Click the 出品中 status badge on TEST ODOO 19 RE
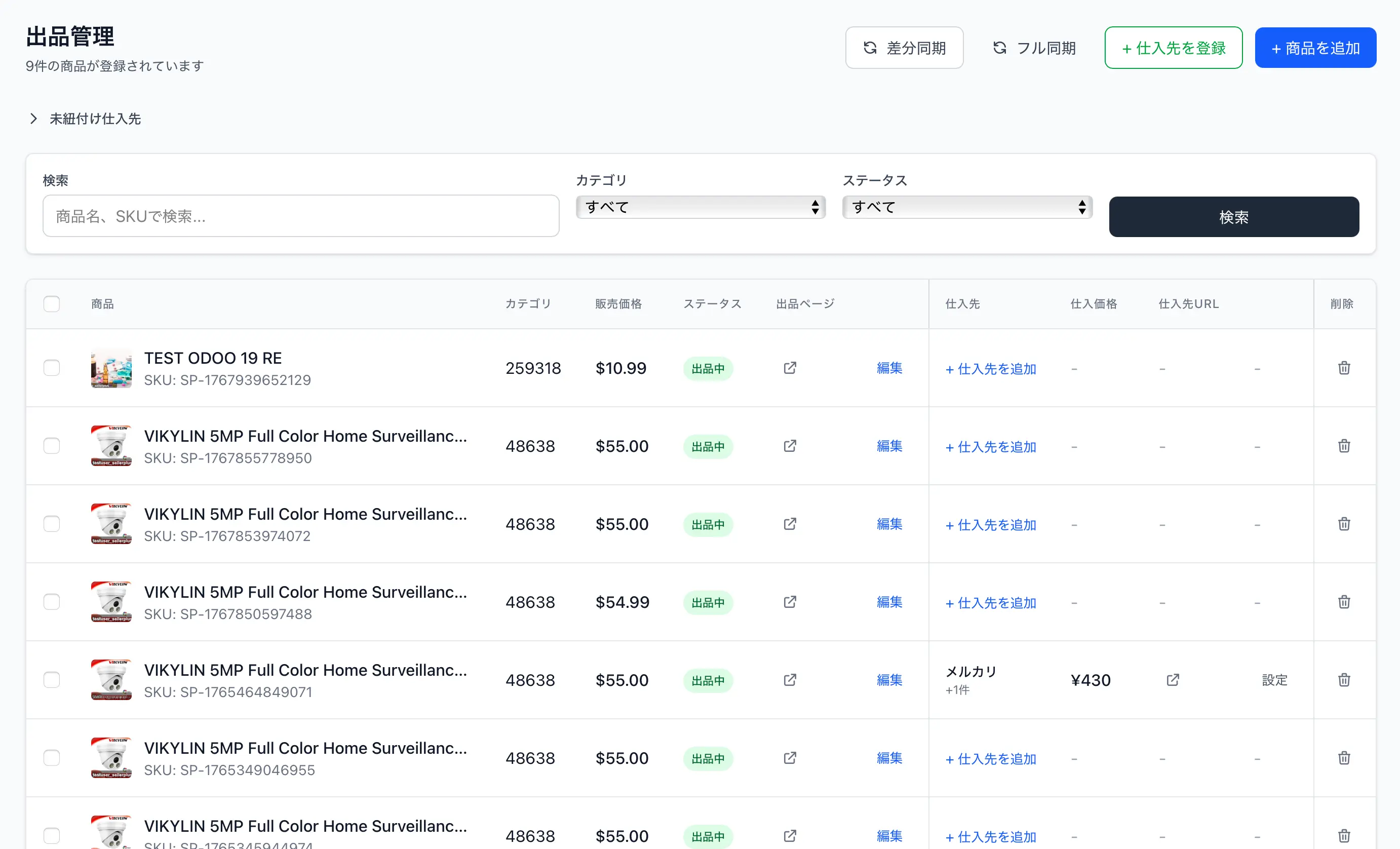 pos(708,368)
